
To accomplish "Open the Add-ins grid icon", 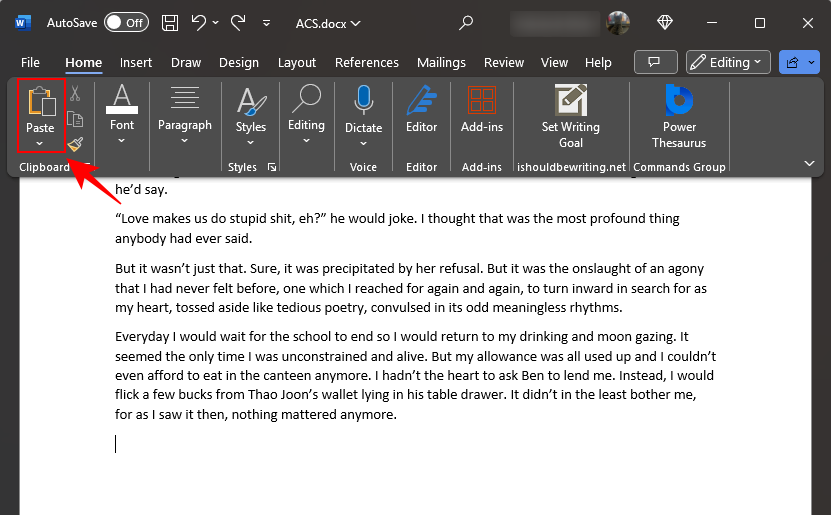I will click(481, 101).
